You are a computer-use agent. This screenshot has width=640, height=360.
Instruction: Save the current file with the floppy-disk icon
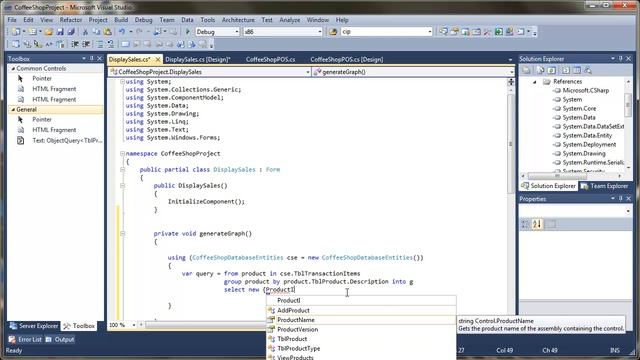coord(60,32)
